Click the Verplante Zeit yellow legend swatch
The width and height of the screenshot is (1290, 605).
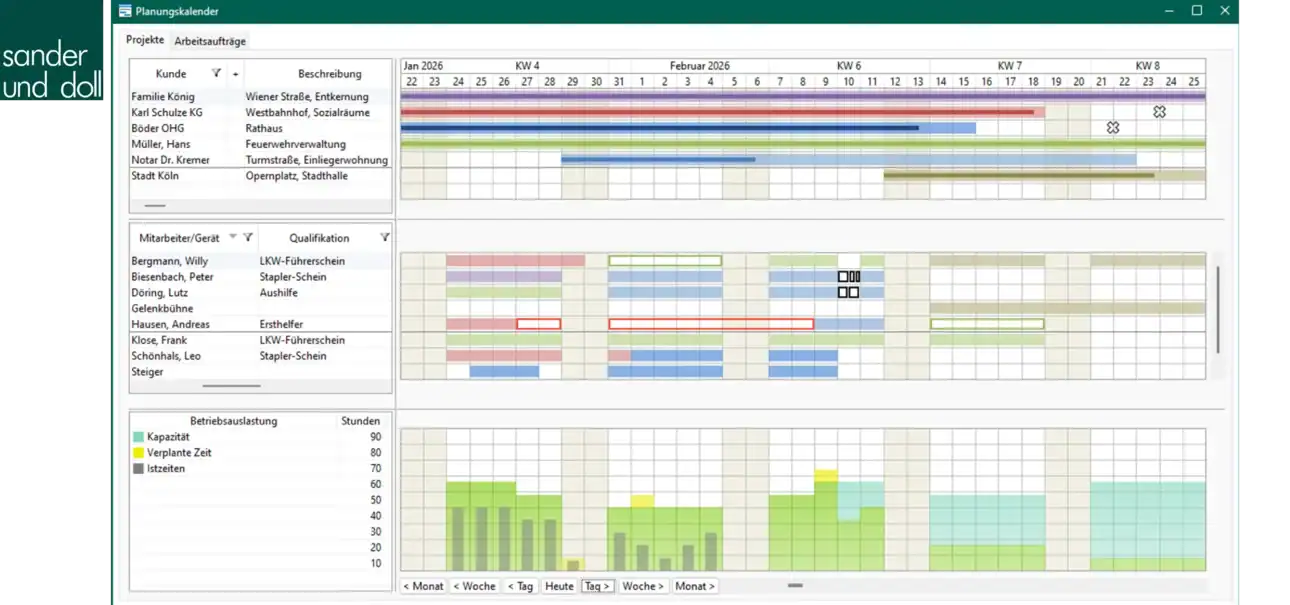[138, 453]
